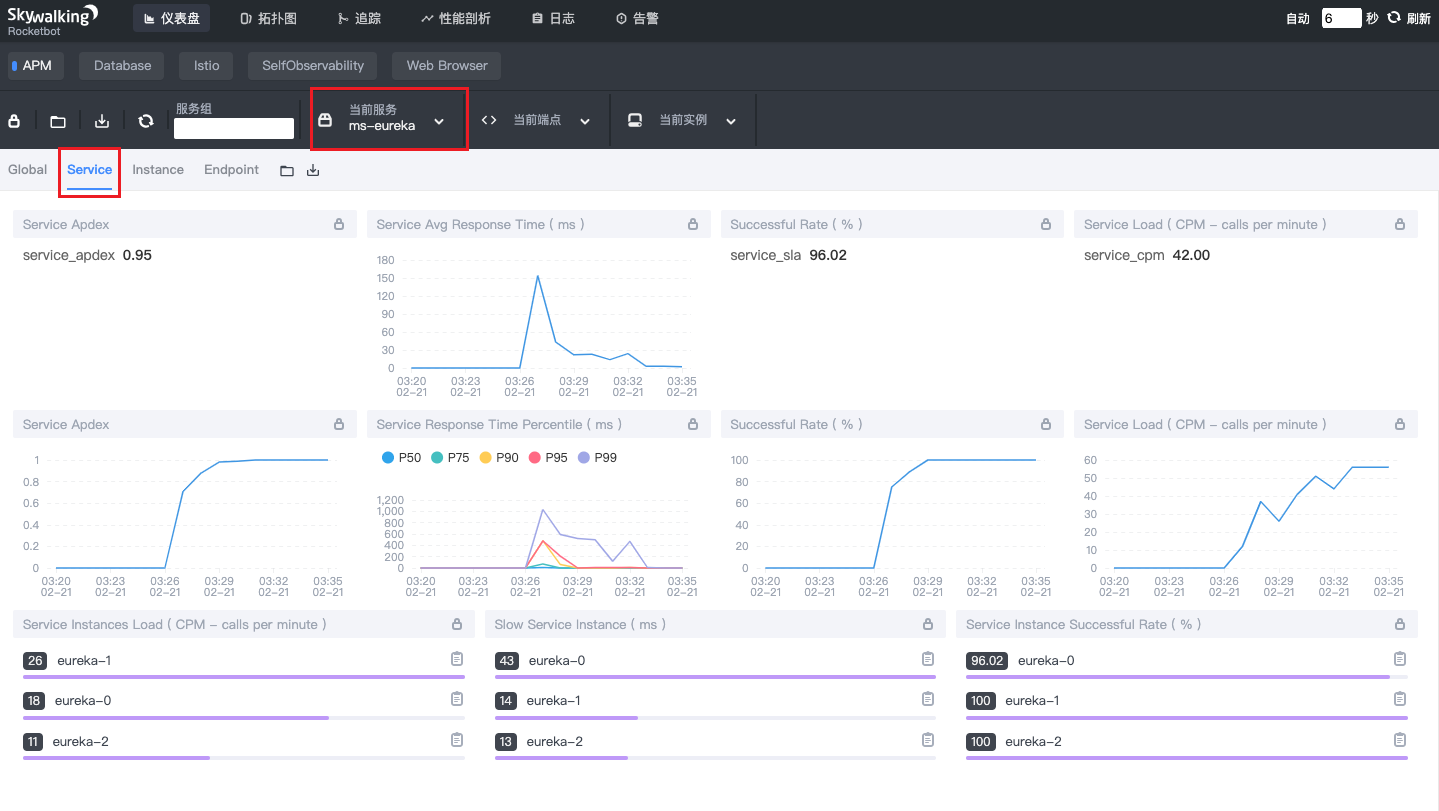Click the refresh interval seconds field
Viewport: 1439px width, 811px height.
(x=1341, y=18)
